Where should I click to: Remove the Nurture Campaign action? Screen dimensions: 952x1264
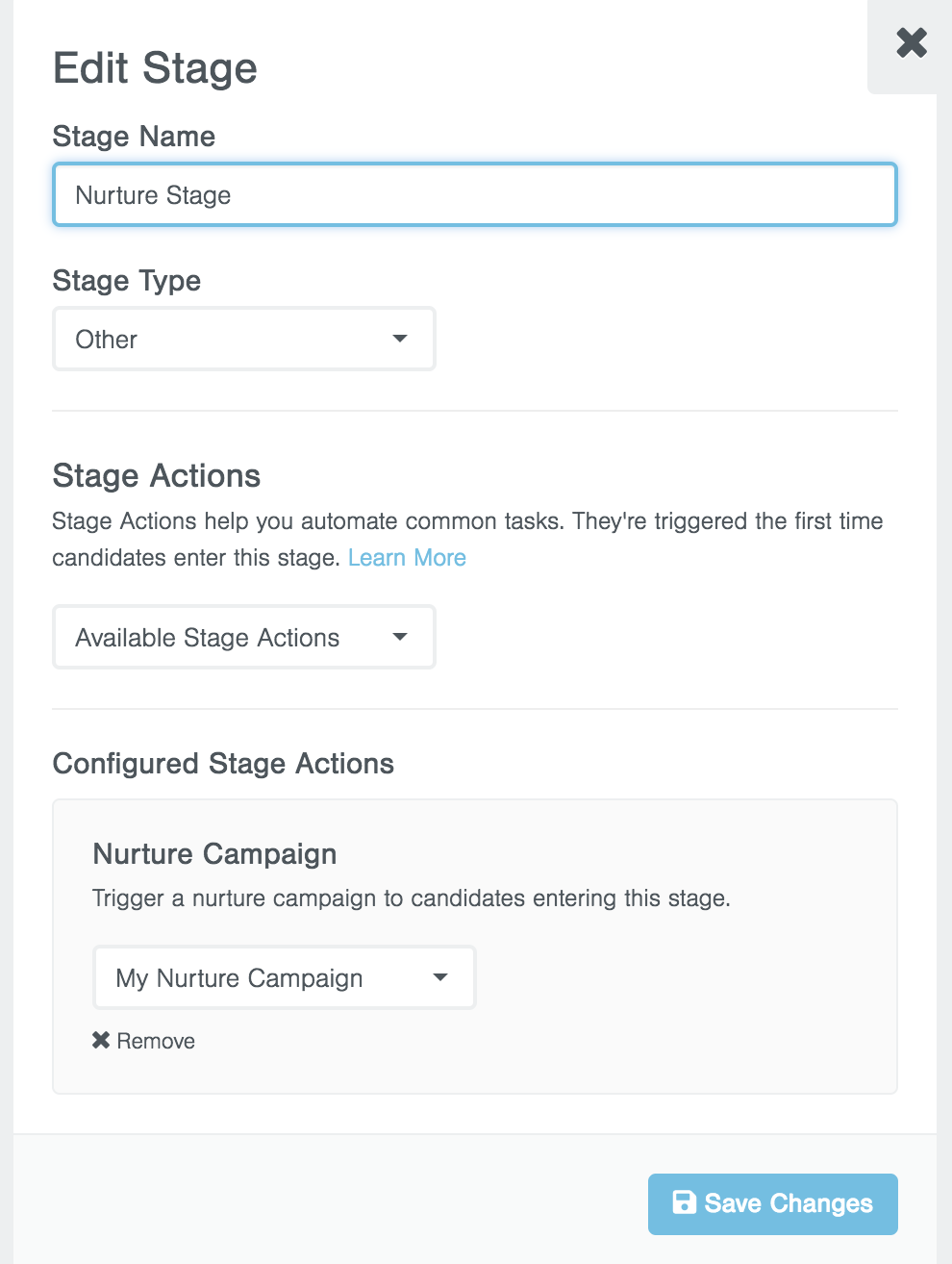155,1041
